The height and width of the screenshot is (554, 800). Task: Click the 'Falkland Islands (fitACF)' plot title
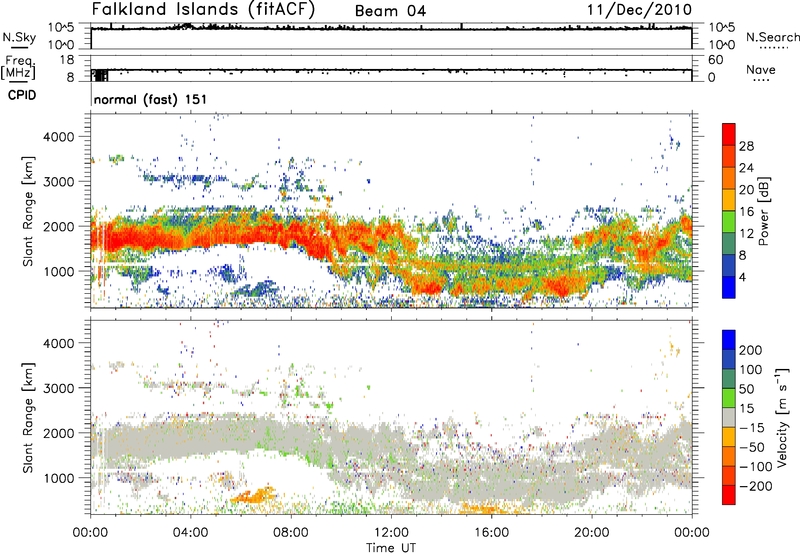(203, 10)
